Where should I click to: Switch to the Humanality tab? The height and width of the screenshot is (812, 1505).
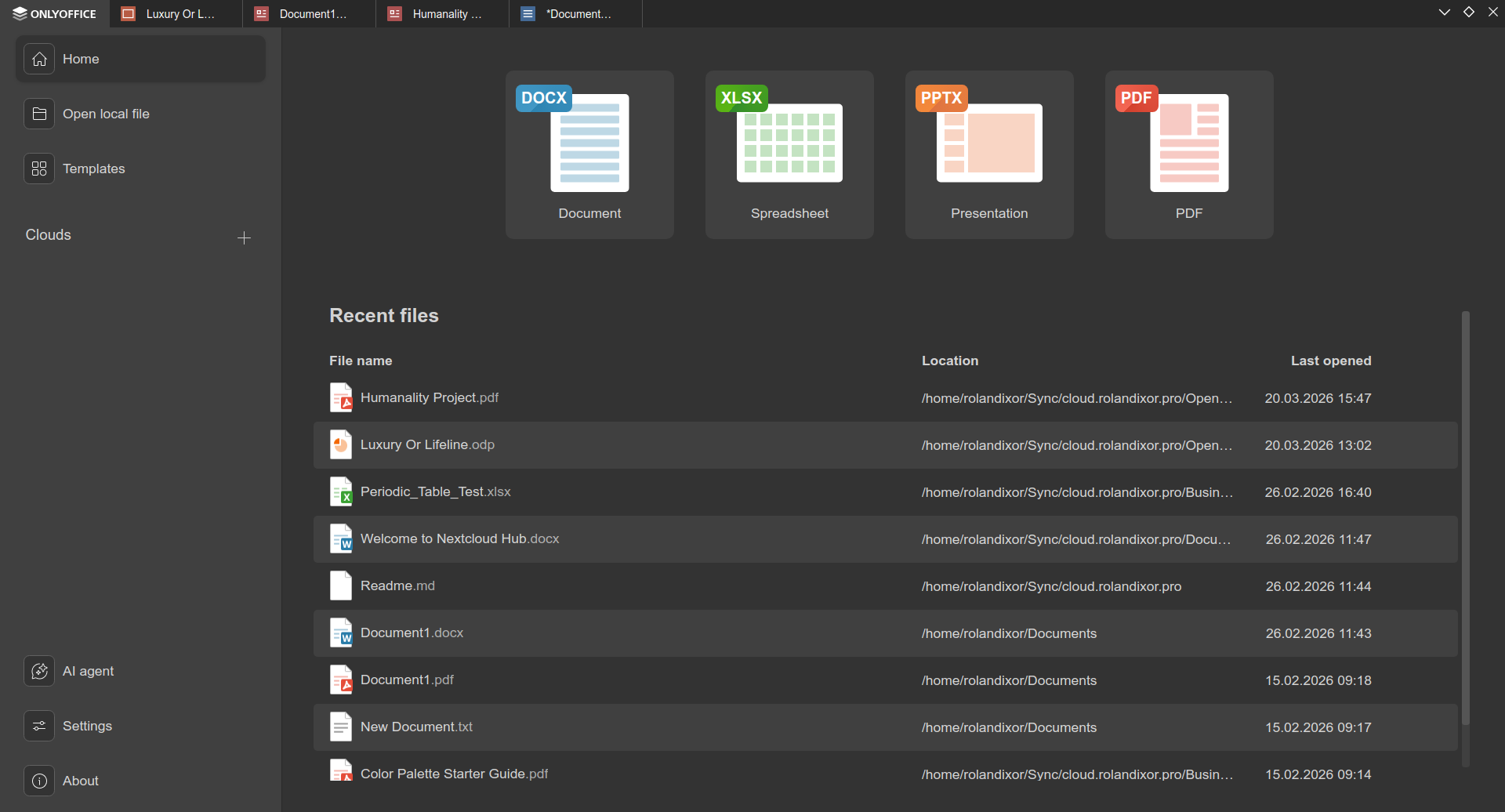(x=443, y=14)
